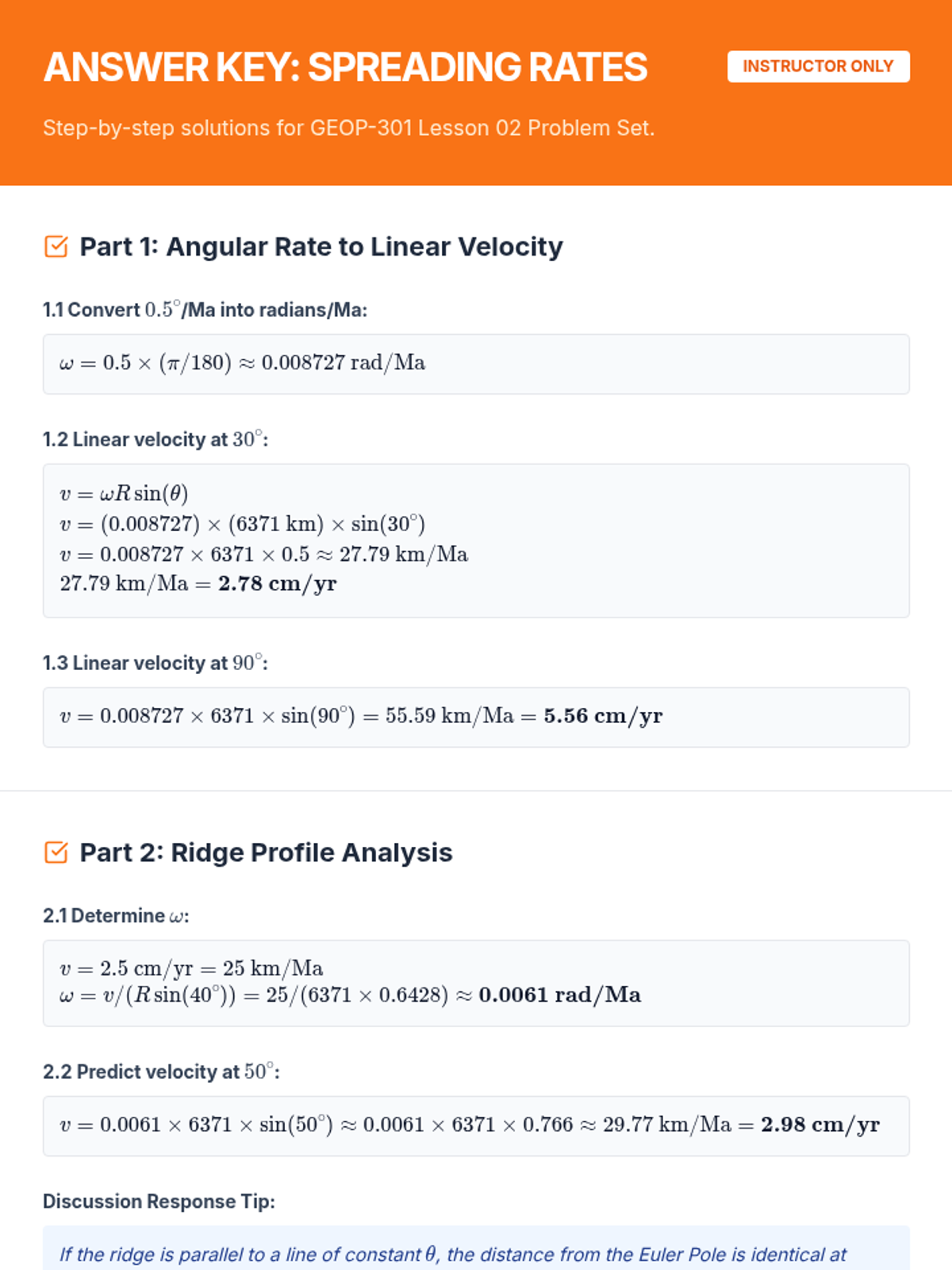Click the bold 2.98 cm/yr answer
This screenshot has height=1270, width=952.
coord(820,1125)
